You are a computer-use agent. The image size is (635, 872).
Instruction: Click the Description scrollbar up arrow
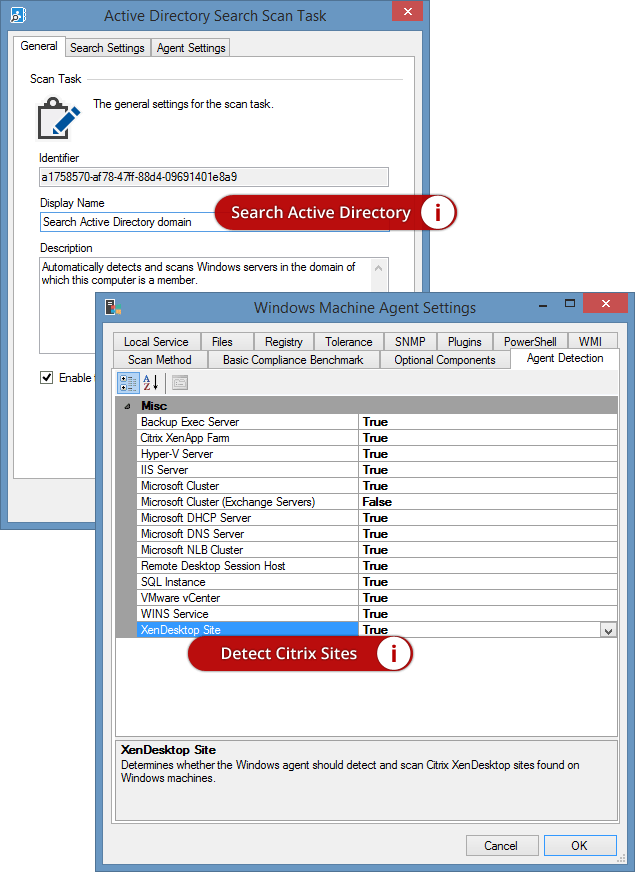[x=379, y=268]
